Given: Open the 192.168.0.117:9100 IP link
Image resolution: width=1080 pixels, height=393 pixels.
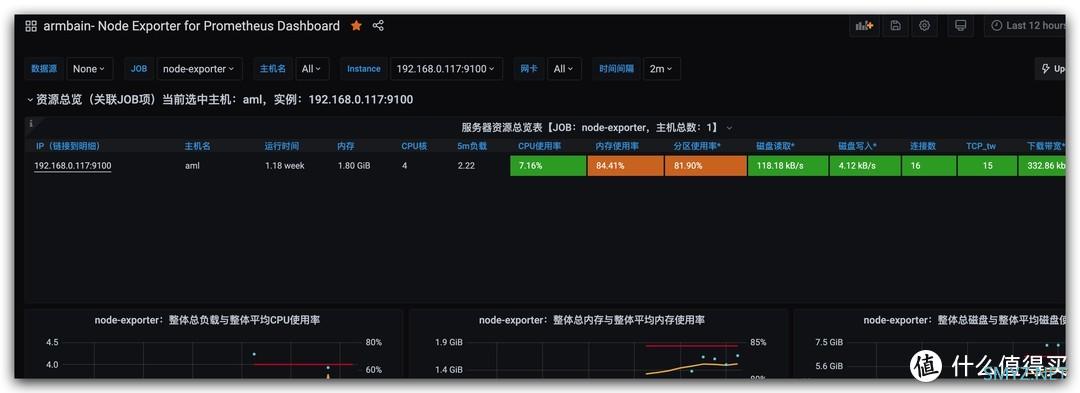Looking at the screenshot, I should 72,166.
